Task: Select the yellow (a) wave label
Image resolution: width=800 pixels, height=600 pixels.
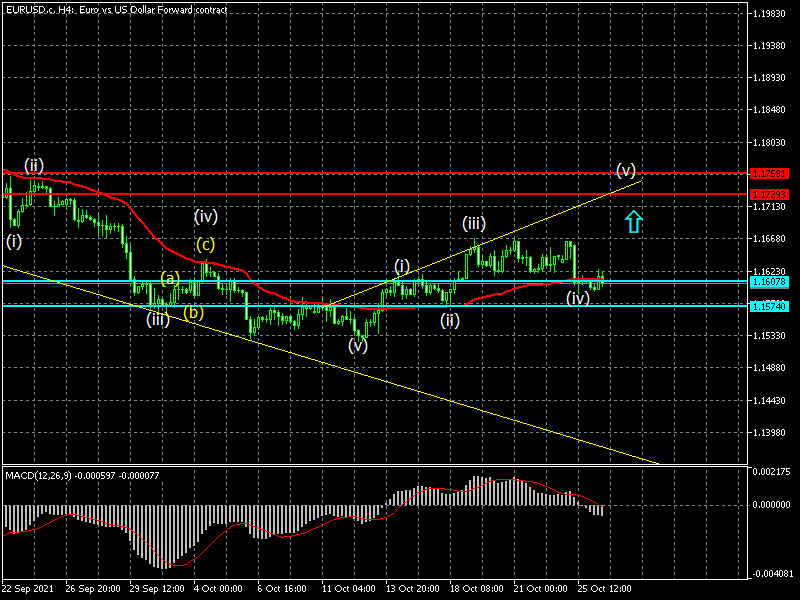Action: pos(170,277)
